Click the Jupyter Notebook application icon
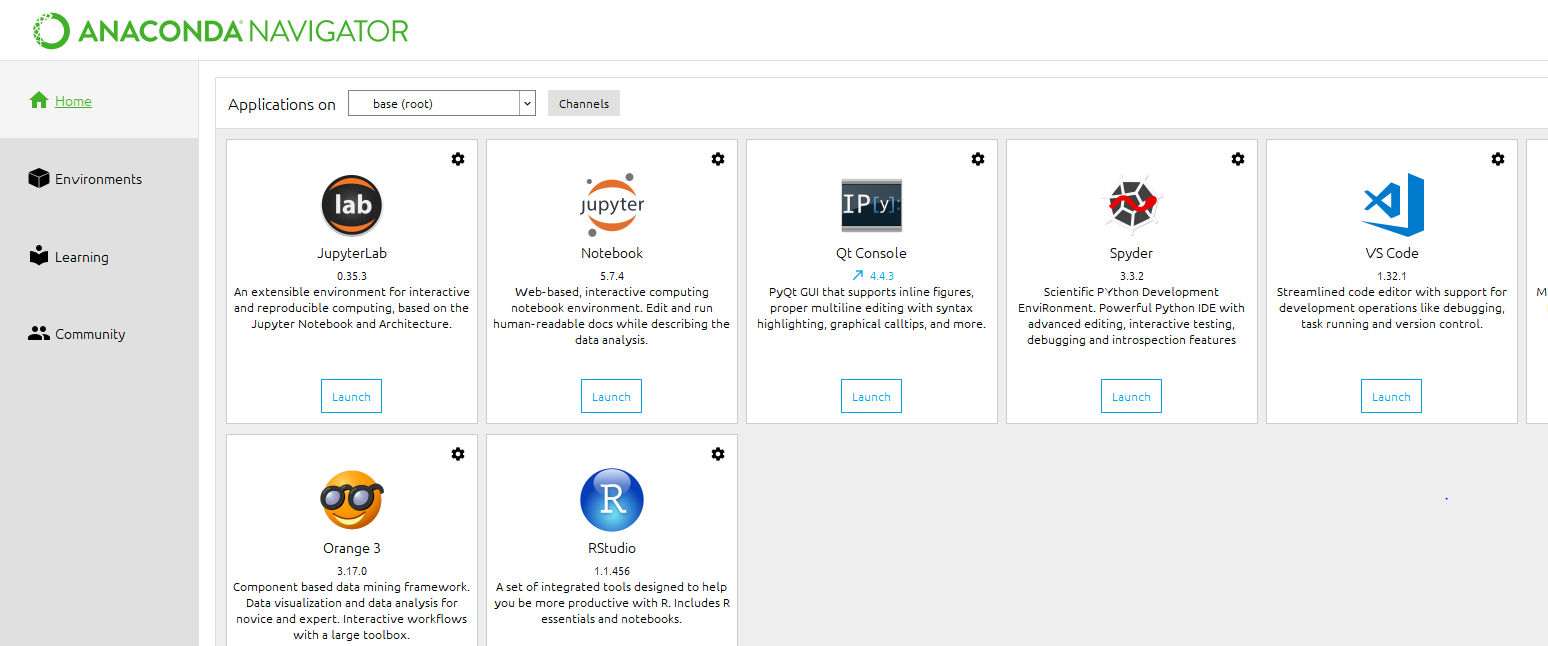Viewport: 1548px width, 646px height. (612, 205)
